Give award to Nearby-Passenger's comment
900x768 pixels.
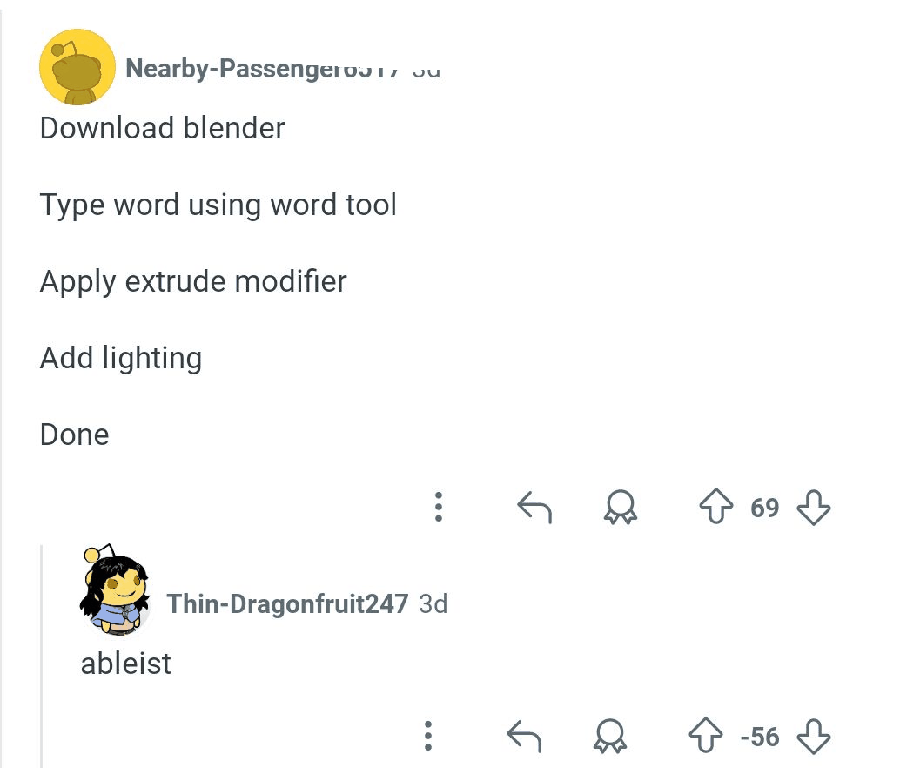click(x=620, y=506)
